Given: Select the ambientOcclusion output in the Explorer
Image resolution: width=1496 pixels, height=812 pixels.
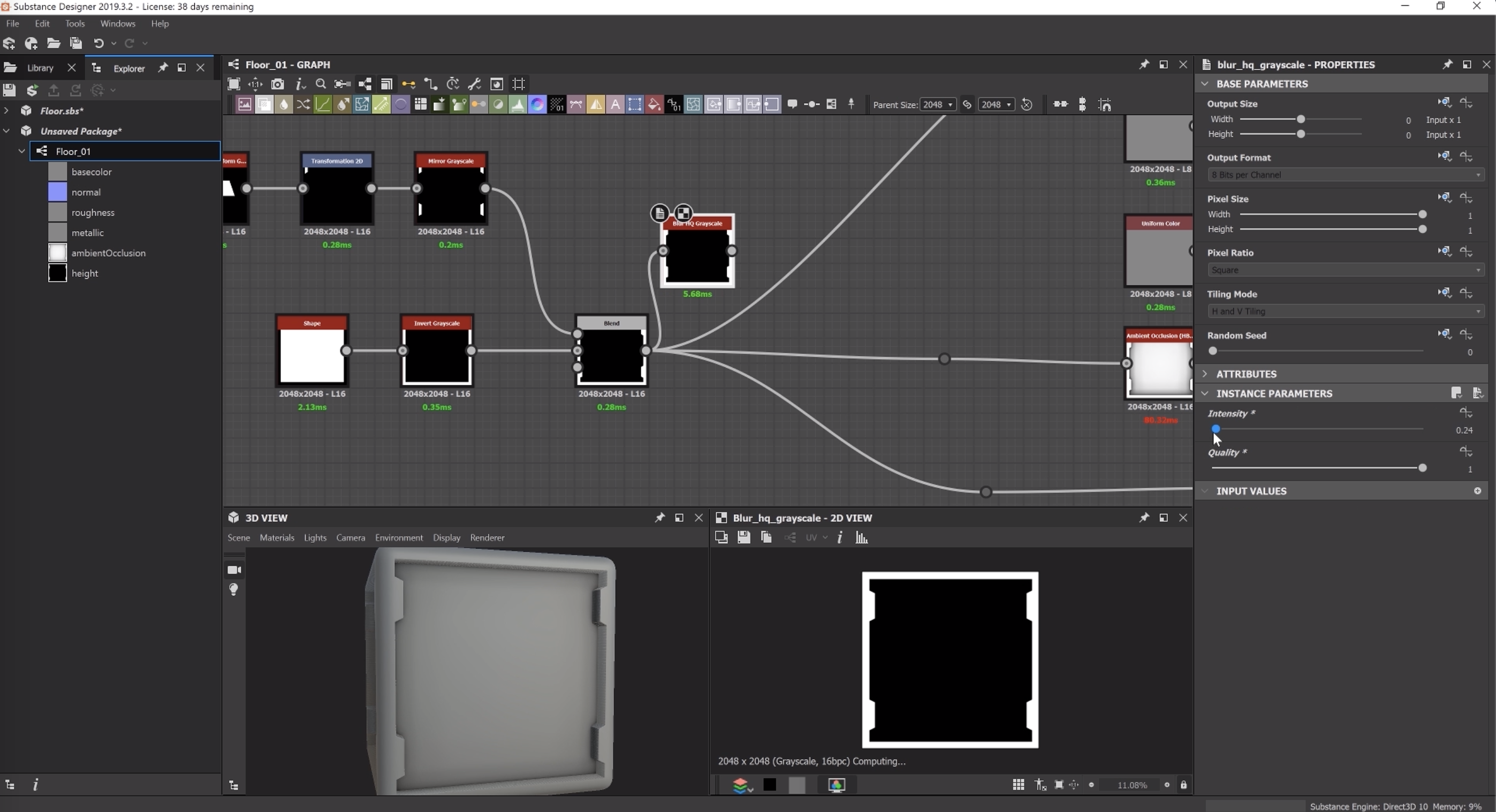Looking at the screenshot, I should coord(108,253).
